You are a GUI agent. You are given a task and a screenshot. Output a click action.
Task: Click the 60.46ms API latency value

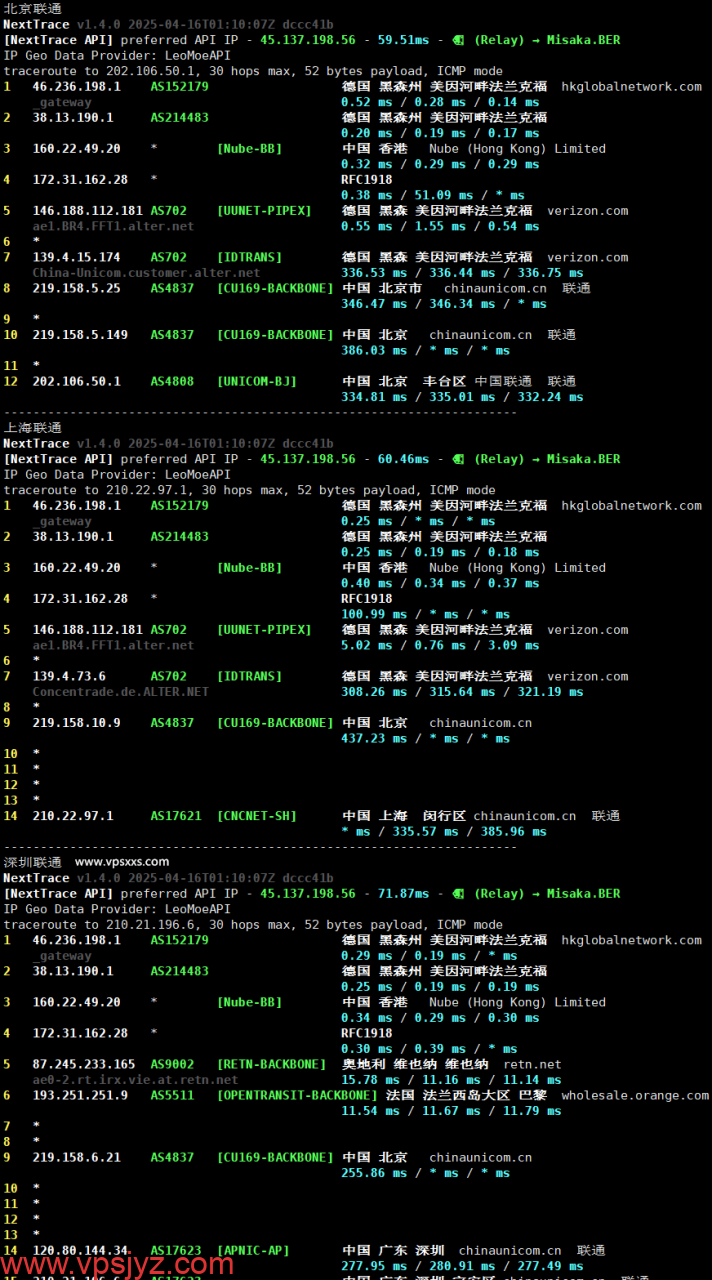(403, 459)
